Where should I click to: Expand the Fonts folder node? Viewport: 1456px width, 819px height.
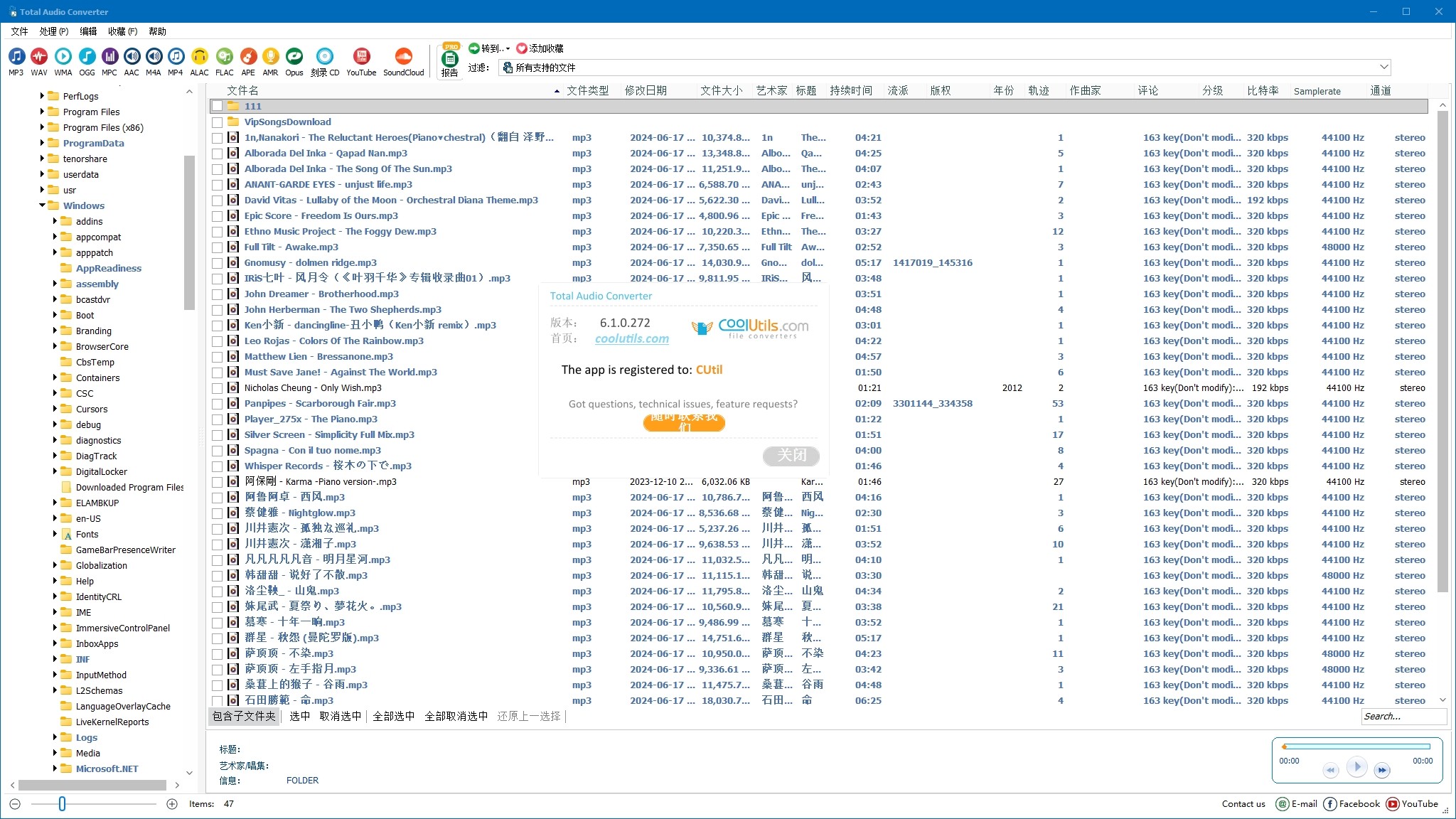tap(55, 534)
